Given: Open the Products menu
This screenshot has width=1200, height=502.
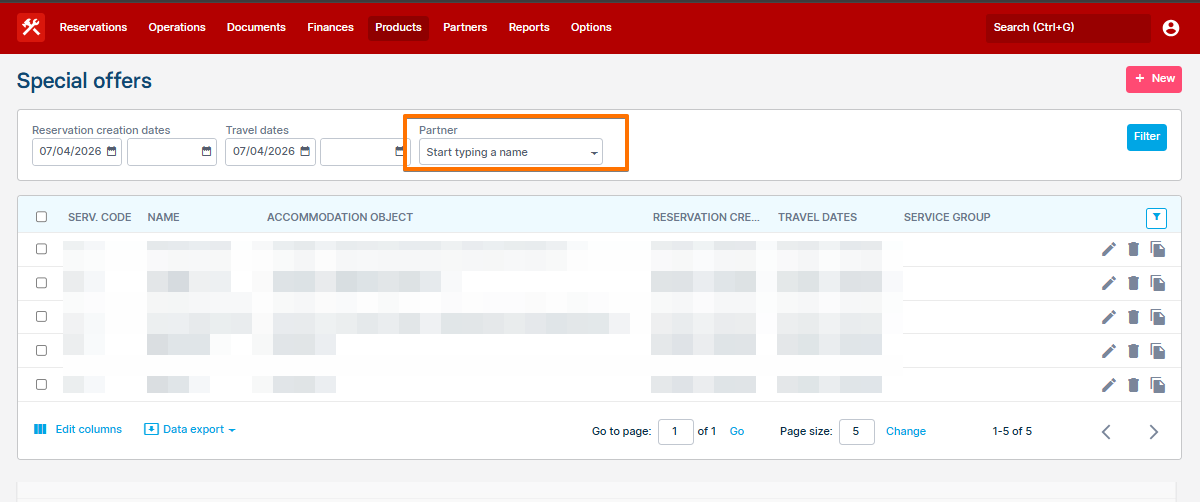Looking at the screenshot, I should pos(398,27).
